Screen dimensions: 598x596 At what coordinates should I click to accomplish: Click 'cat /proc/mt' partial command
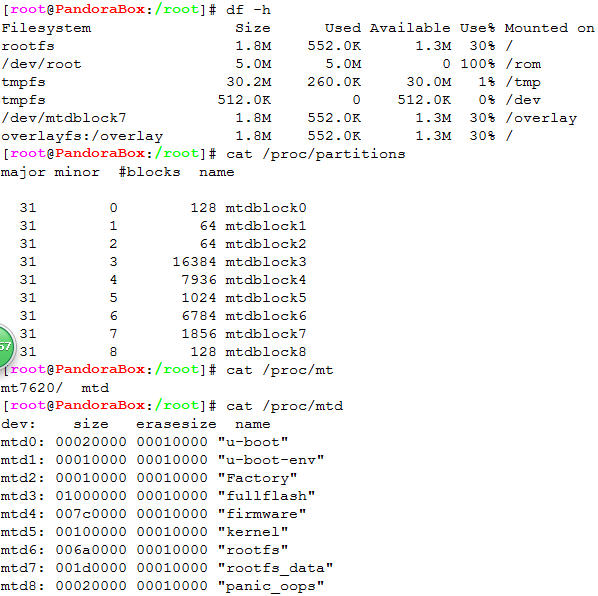tap(280, 370)
